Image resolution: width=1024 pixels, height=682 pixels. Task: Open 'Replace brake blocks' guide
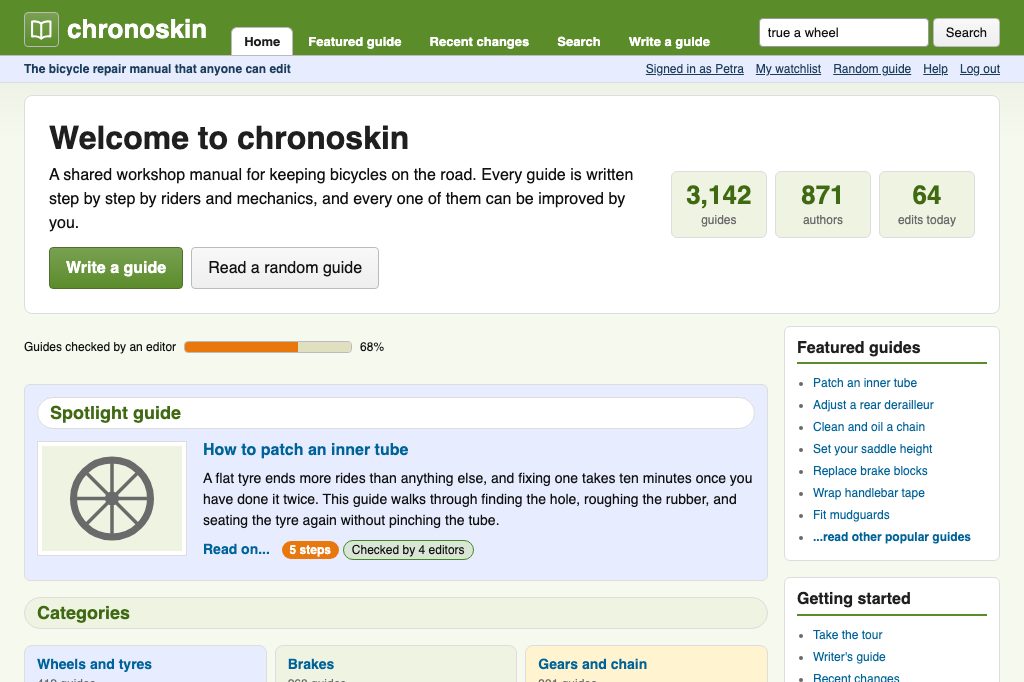pyautogui.click(x=870, y=471)
